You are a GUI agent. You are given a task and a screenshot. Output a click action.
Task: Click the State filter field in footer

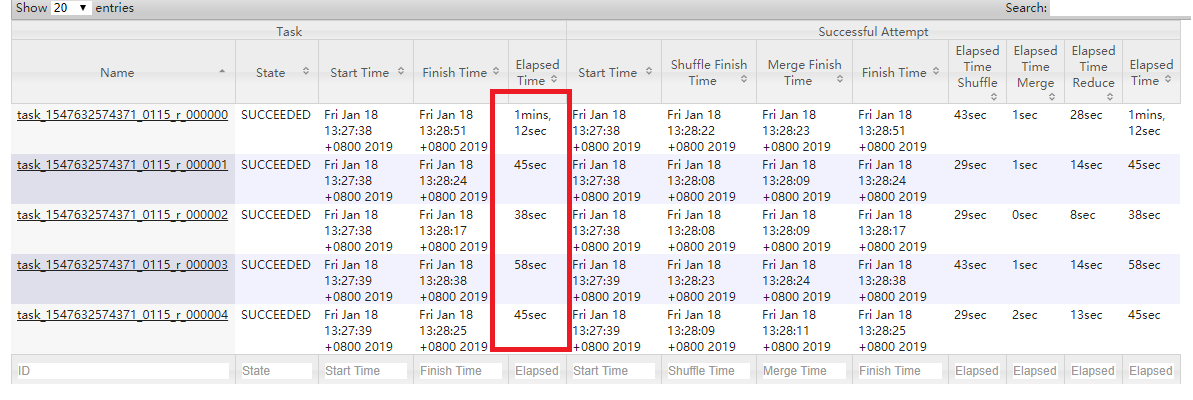277,371
